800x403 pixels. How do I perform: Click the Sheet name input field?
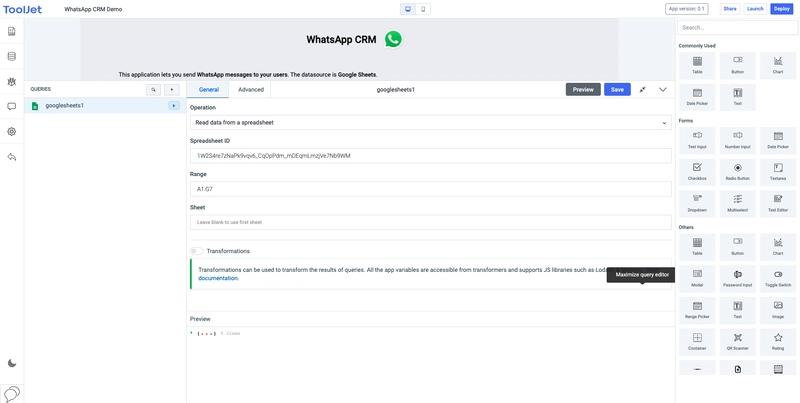(431, 222)
